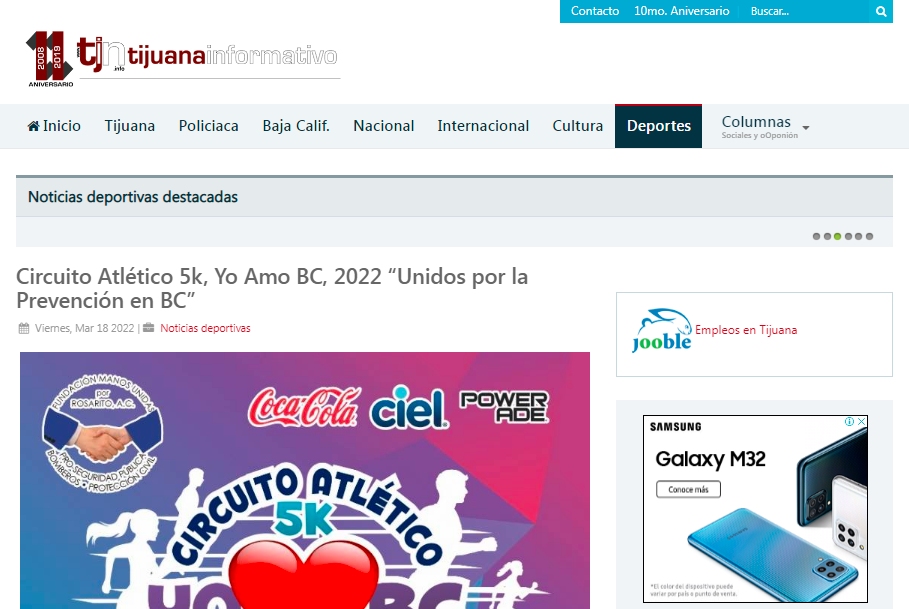Open the Tijuana Informativo logo homepage
Viewport: 909px width, 609px height.
coord(209,56)
